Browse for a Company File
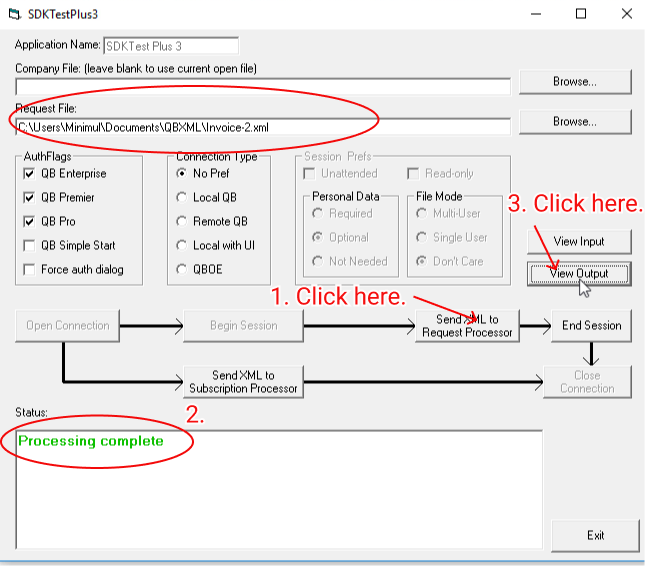This screenshot has height=566, width=645. (x=575, y=82)
